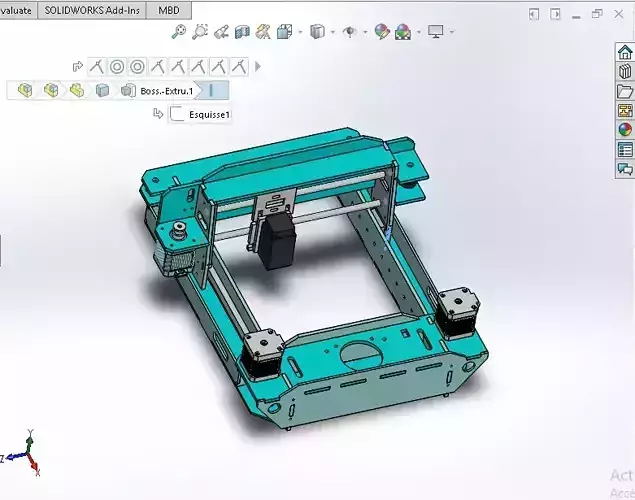
Task: Click the Previous View icon
Action: pos(221,32)
